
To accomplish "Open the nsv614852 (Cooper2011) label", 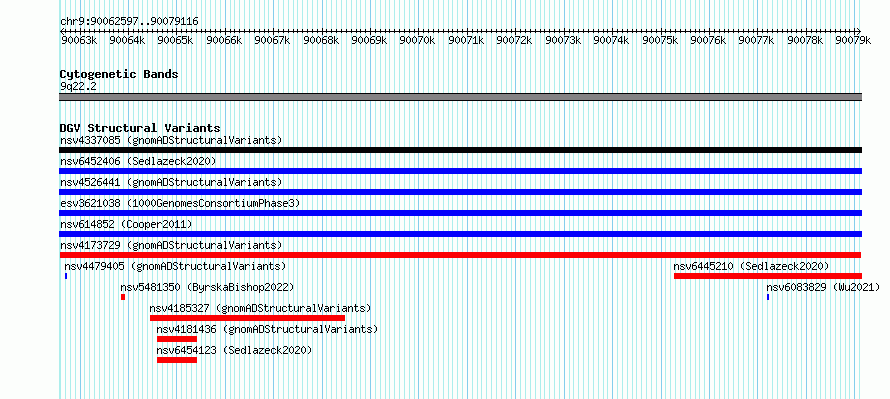I will point(126,224).
